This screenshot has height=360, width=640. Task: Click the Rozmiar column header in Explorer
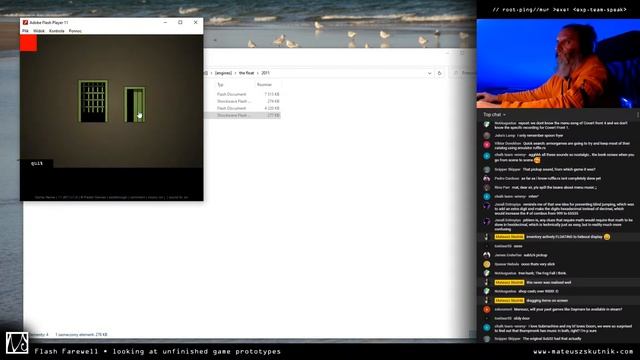[264, 85]
